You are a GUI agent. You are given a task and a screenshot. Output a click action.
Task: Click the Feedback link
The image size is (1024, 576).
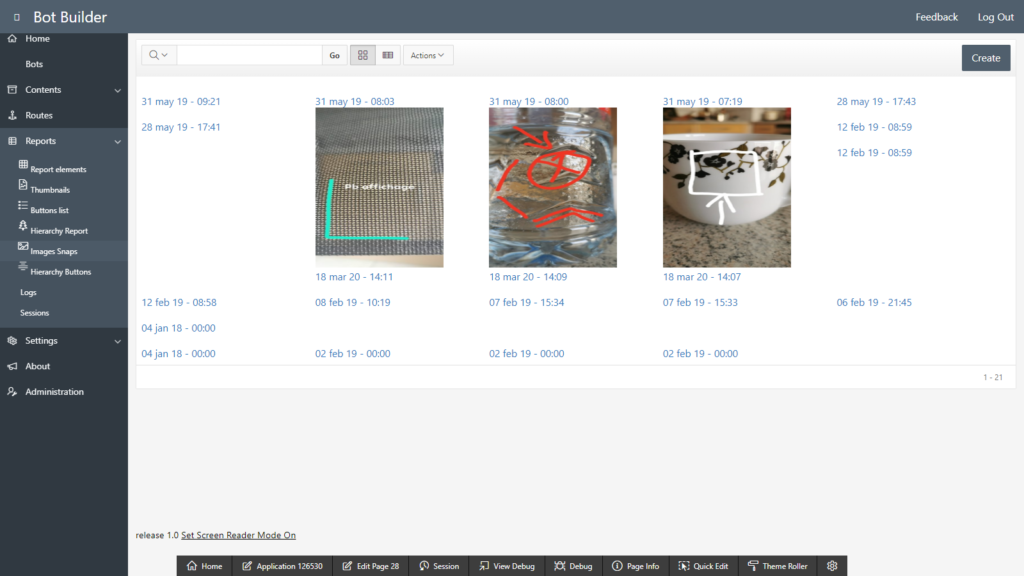pyautogui.click(x=936, y=17)
